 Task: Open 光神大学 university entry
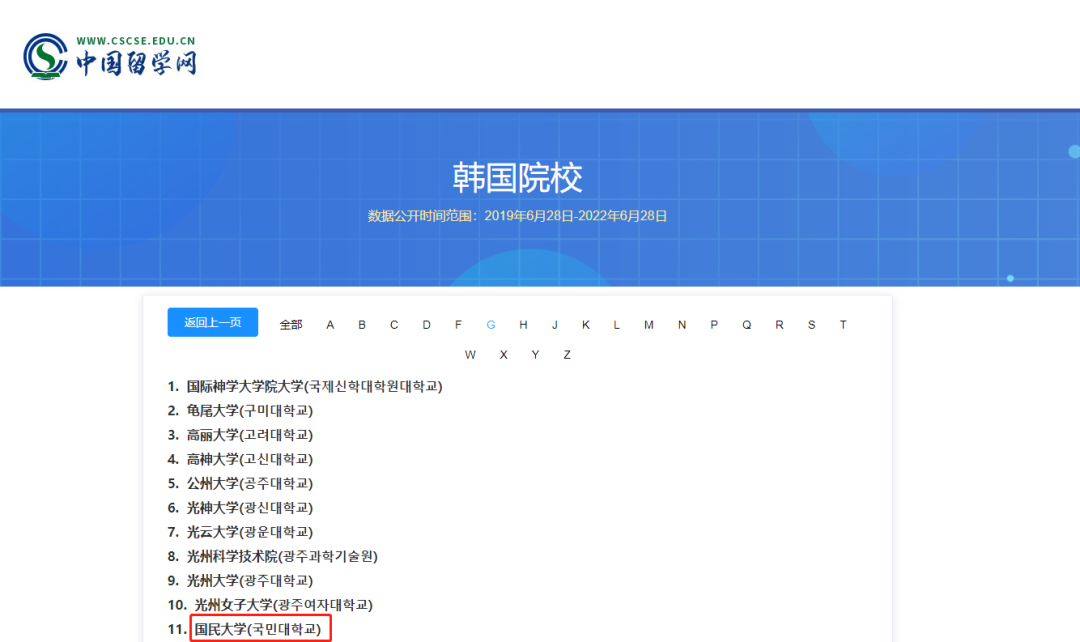coord(249,508)
